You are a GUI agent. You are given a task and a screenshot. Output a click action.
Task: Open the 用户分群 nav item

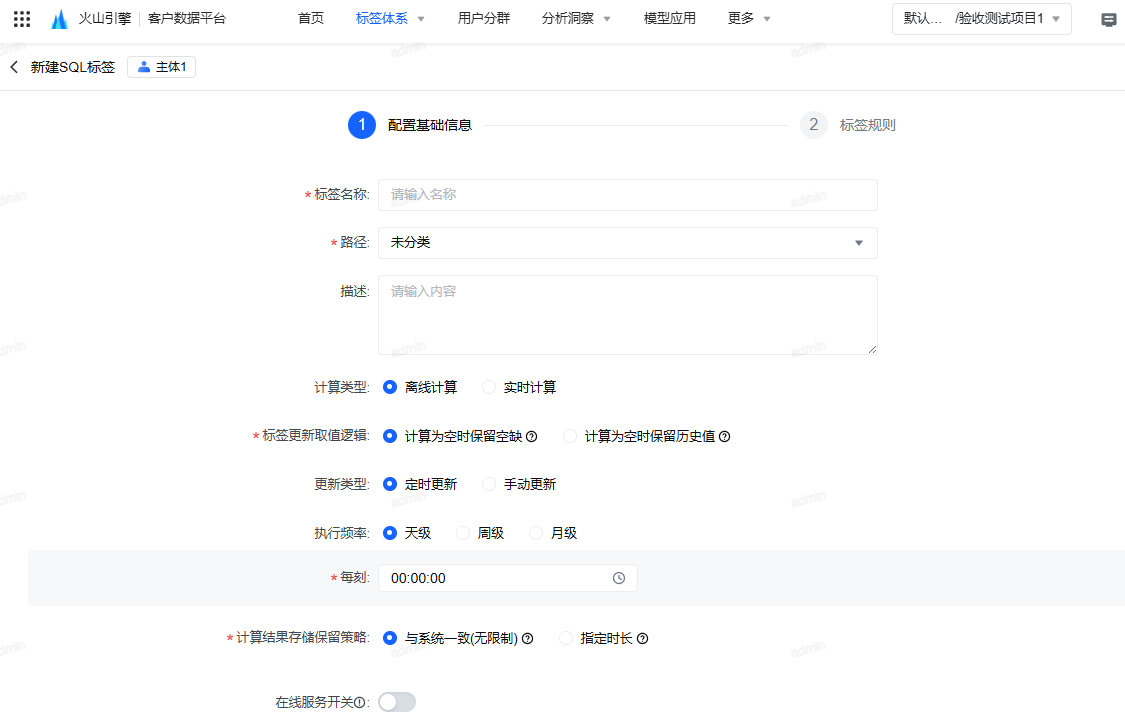point(484,19)
